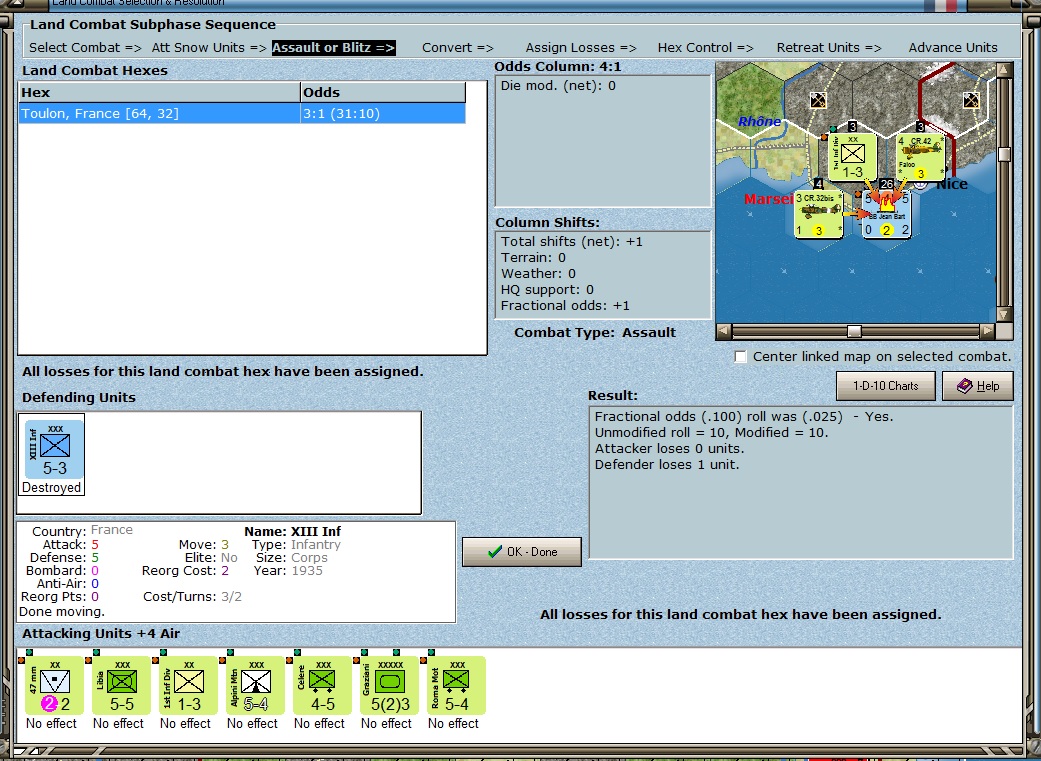This screenshot has width=1041, height=761.
Task: Toggle Center linked map on selected combat checkbox
Action: [x=740, y=357]
